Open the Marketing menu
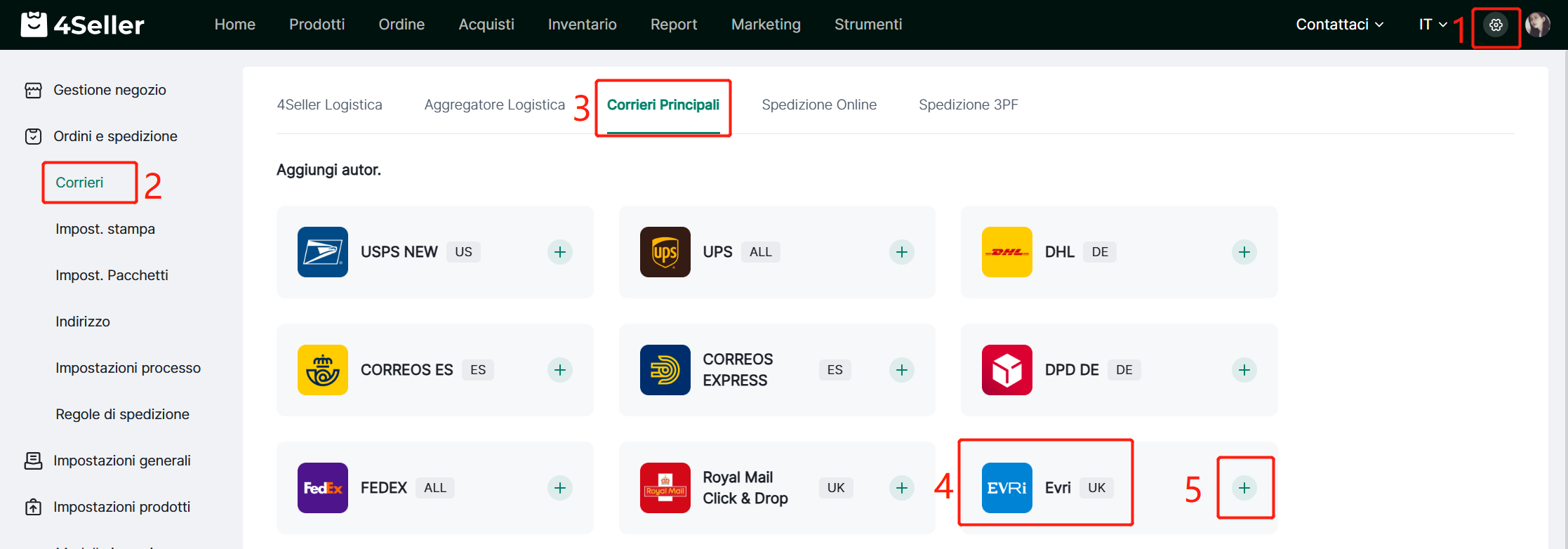This screenshot has height=549, width=1568. tap(766, 25)
